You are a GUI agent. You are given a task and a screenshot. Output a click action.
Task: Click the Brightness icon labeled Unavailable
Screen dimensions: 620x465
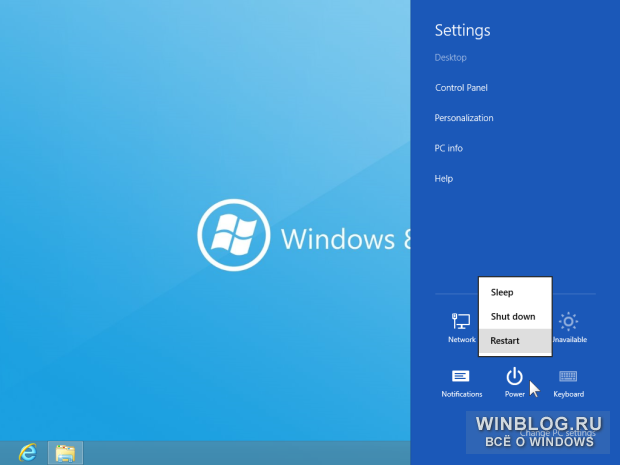point(569,327)
